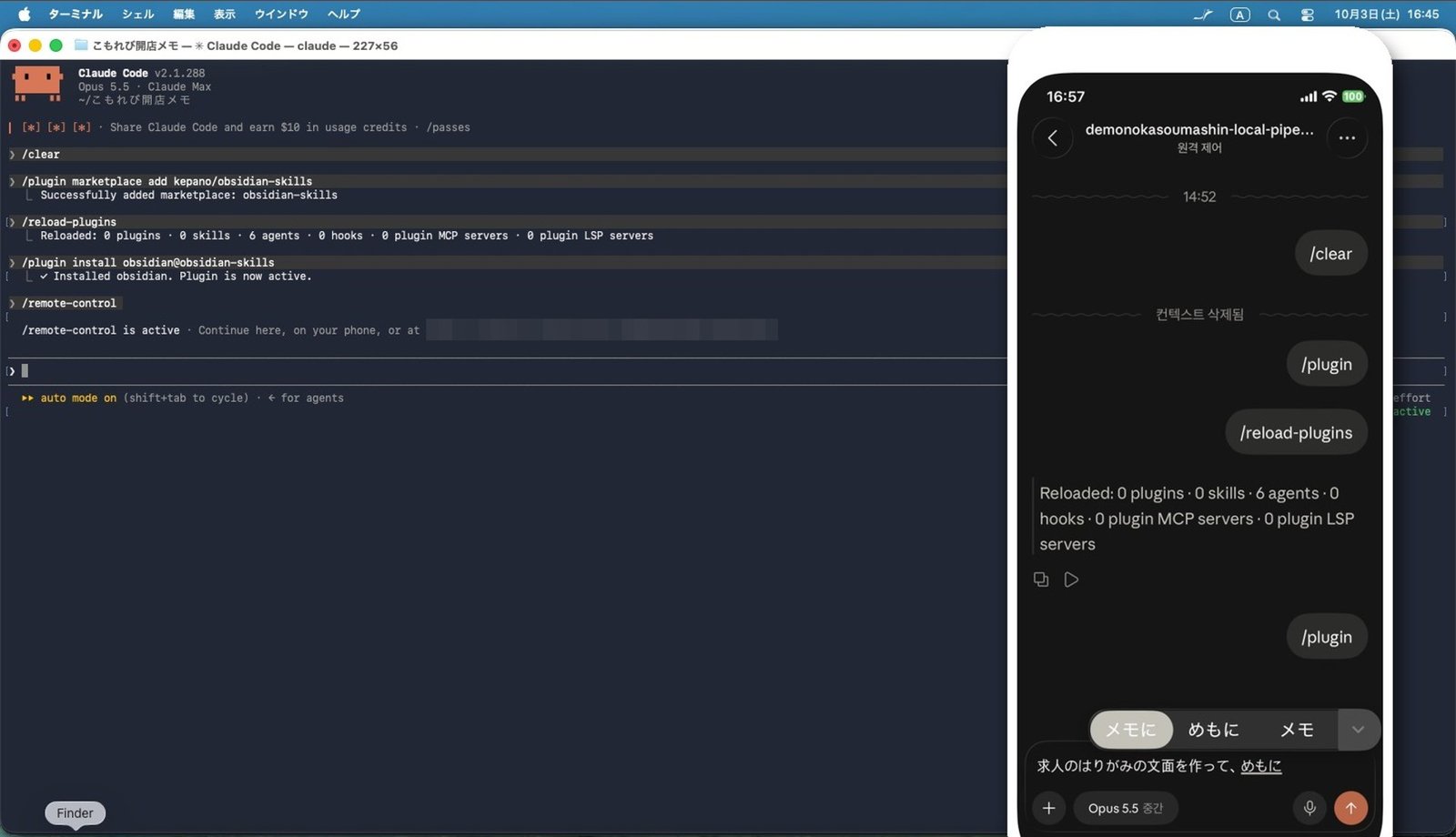The height and width of the screenshot is (837, 1456).
Task: Choose the メモ keyboard suggestion
Action: 1297,730
